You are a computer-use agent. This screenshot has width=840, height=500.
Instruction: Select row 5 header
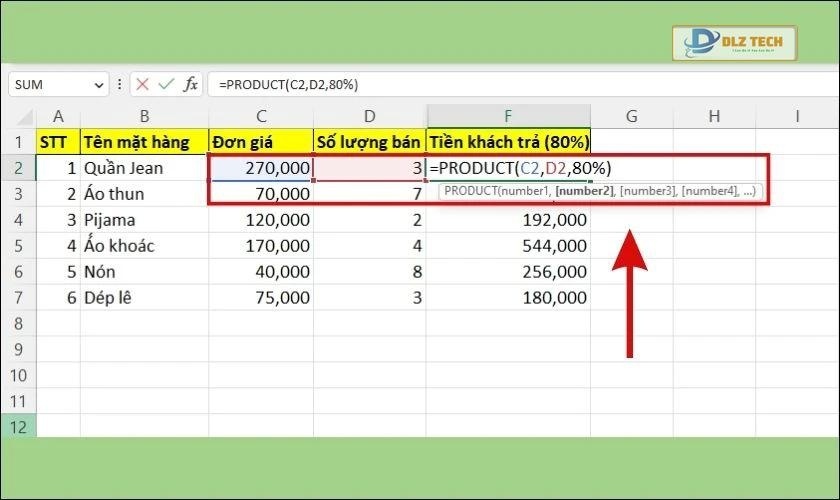[18, 245]
